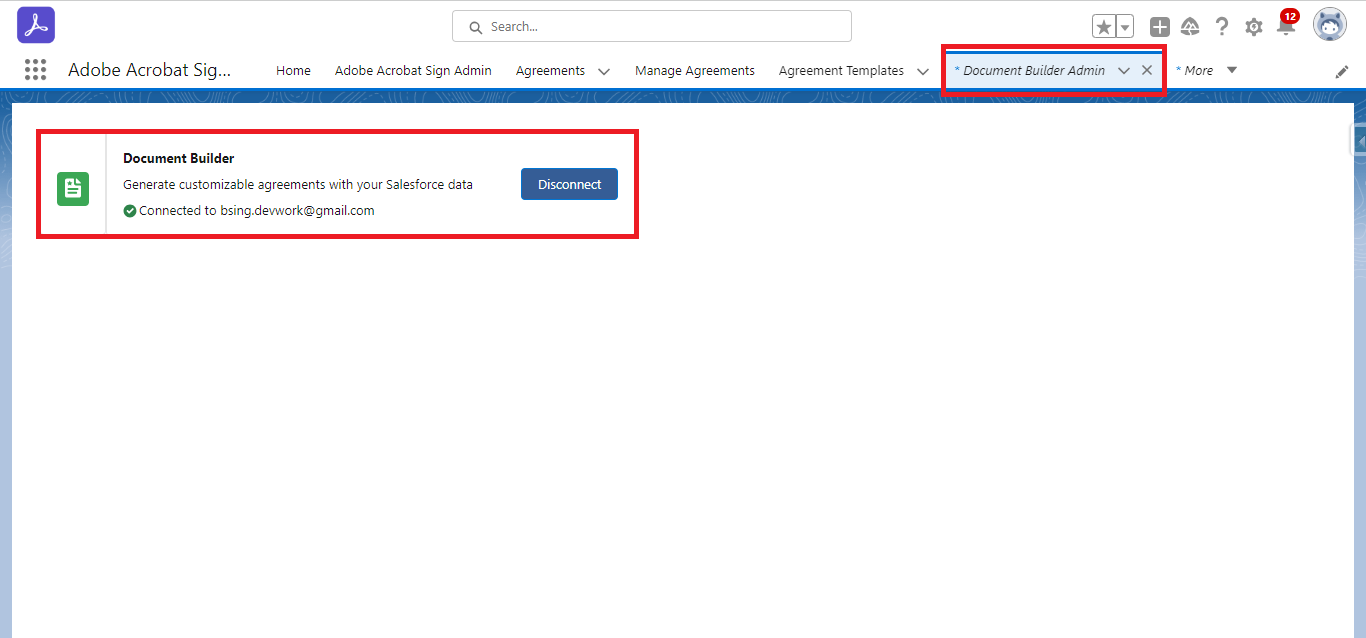The height and width of the screenshot is (638, 1366).
Task: Open the Setup gear menu
Action: 1254,27
